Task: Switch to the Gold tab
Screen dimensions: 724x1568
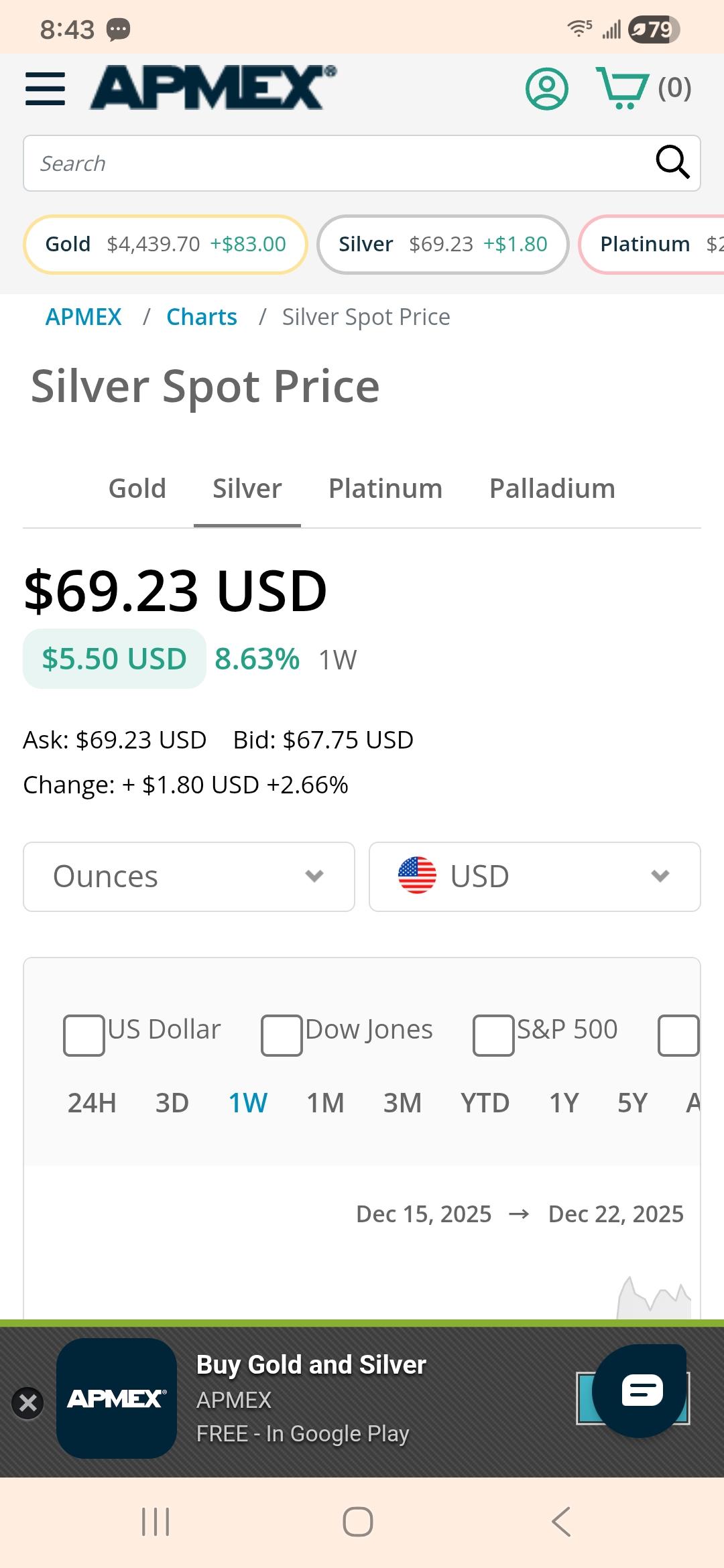Action: pos(137,488)
